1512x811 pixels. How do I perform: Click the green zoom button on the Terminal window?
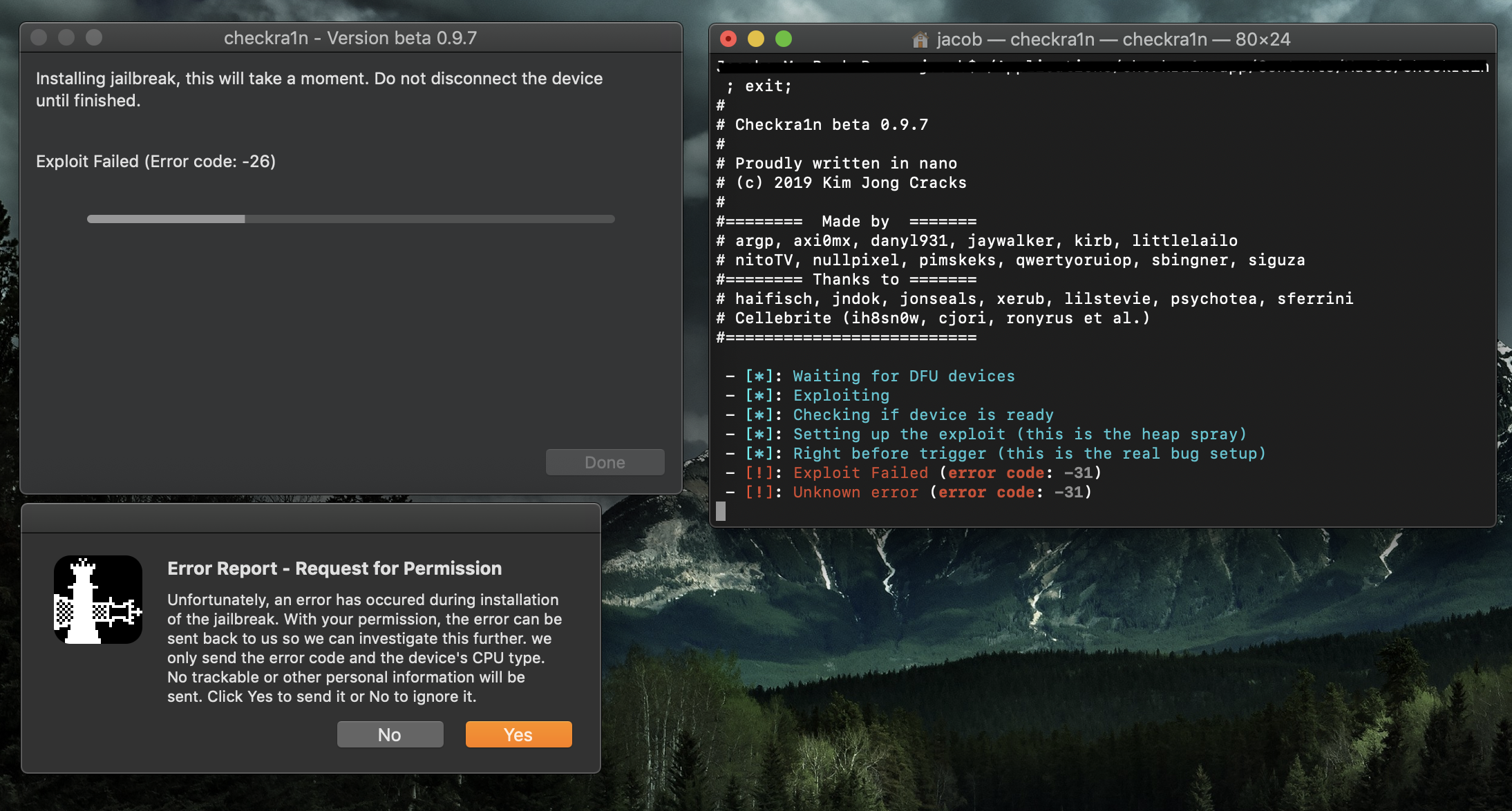pyautogui.click(x=785, y=39)
